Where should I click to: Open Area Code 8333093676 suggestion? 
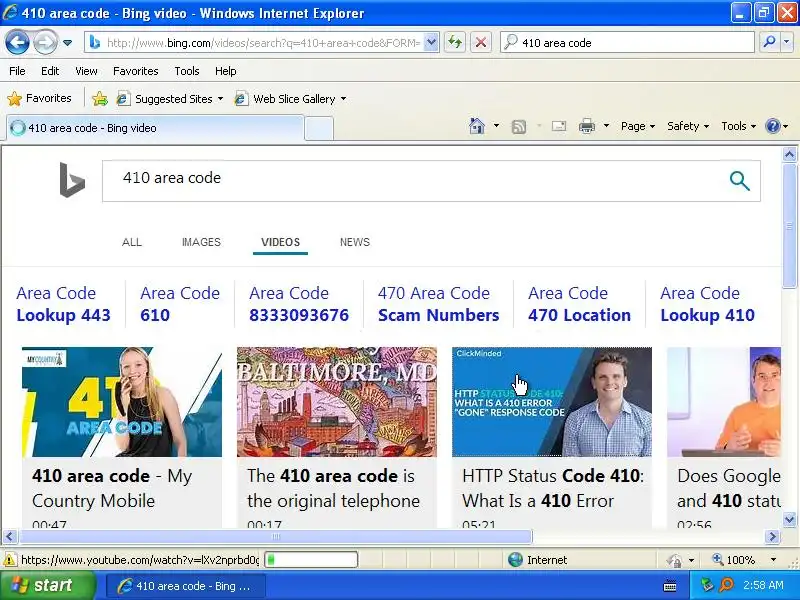pyautogui.click(x=299, y=304)
